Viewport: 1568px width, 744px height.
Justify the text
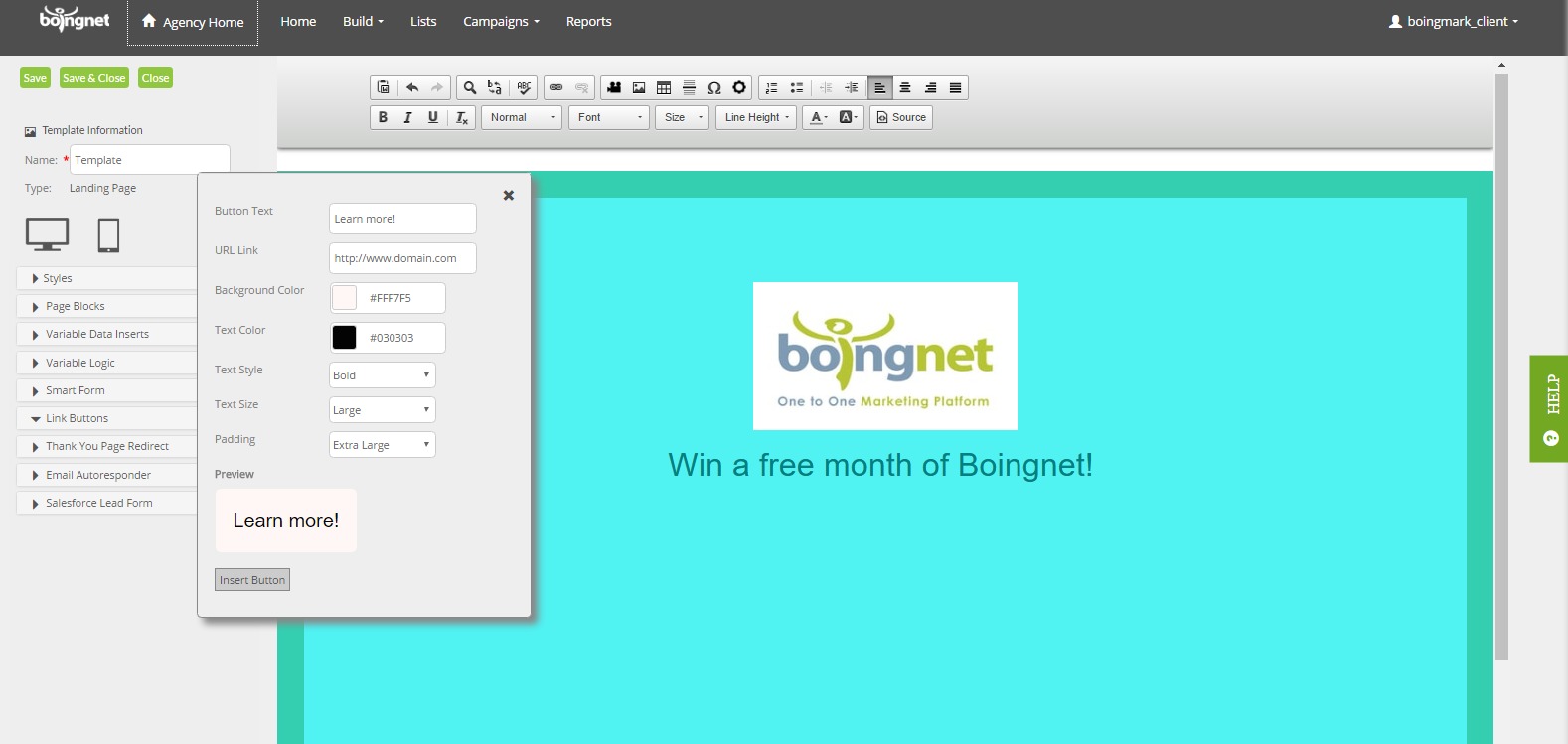point(955,88)
